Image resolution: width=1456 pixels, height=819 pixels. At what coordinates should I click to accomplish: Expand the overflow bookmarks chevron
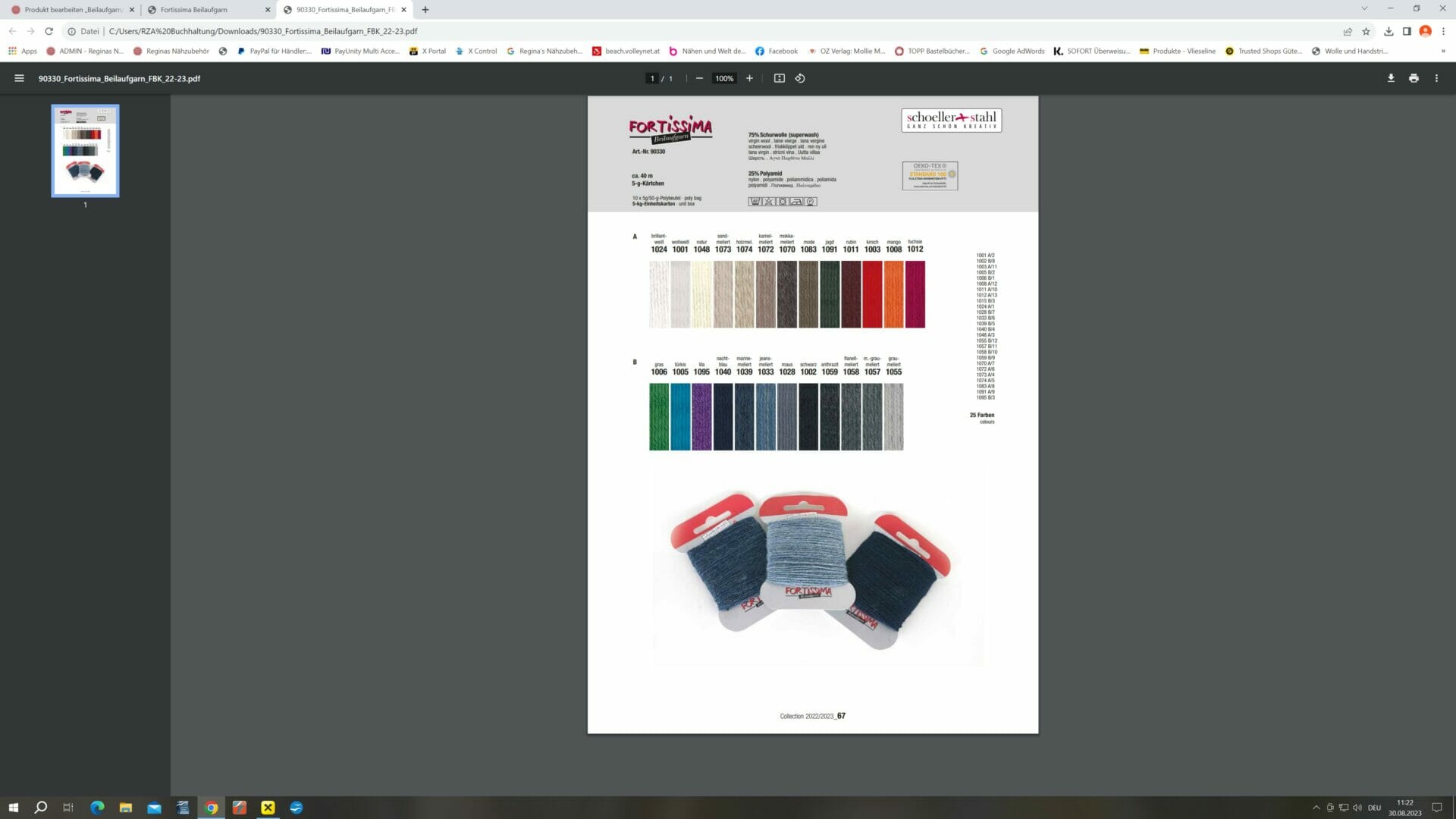(x=1443, y=51)
